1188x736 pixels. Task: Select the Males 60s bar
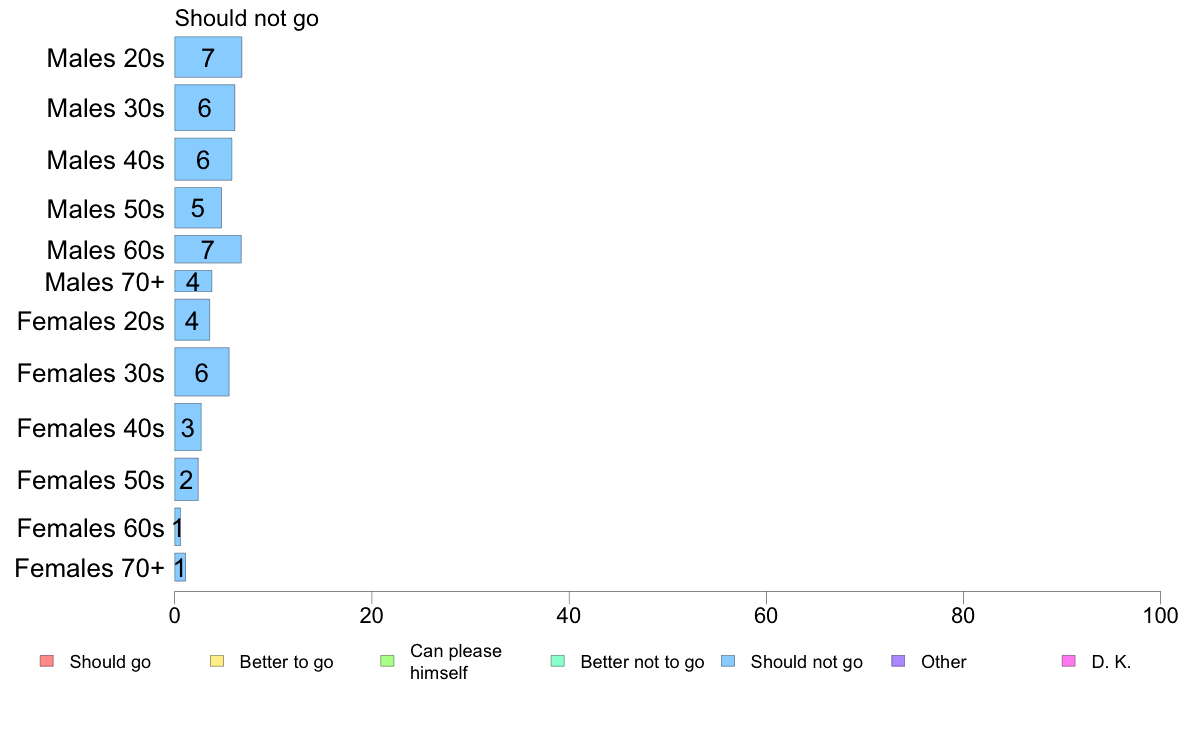point(208,249)
